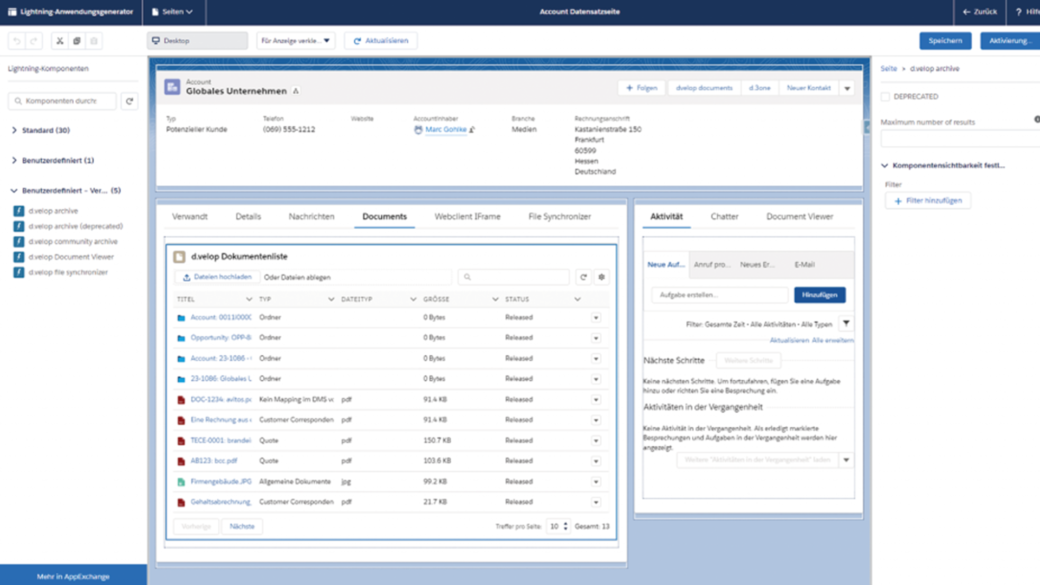Switch to the File Synchronizer tab
Viewport: 1040px width, 585px height.
coord(559,217)
